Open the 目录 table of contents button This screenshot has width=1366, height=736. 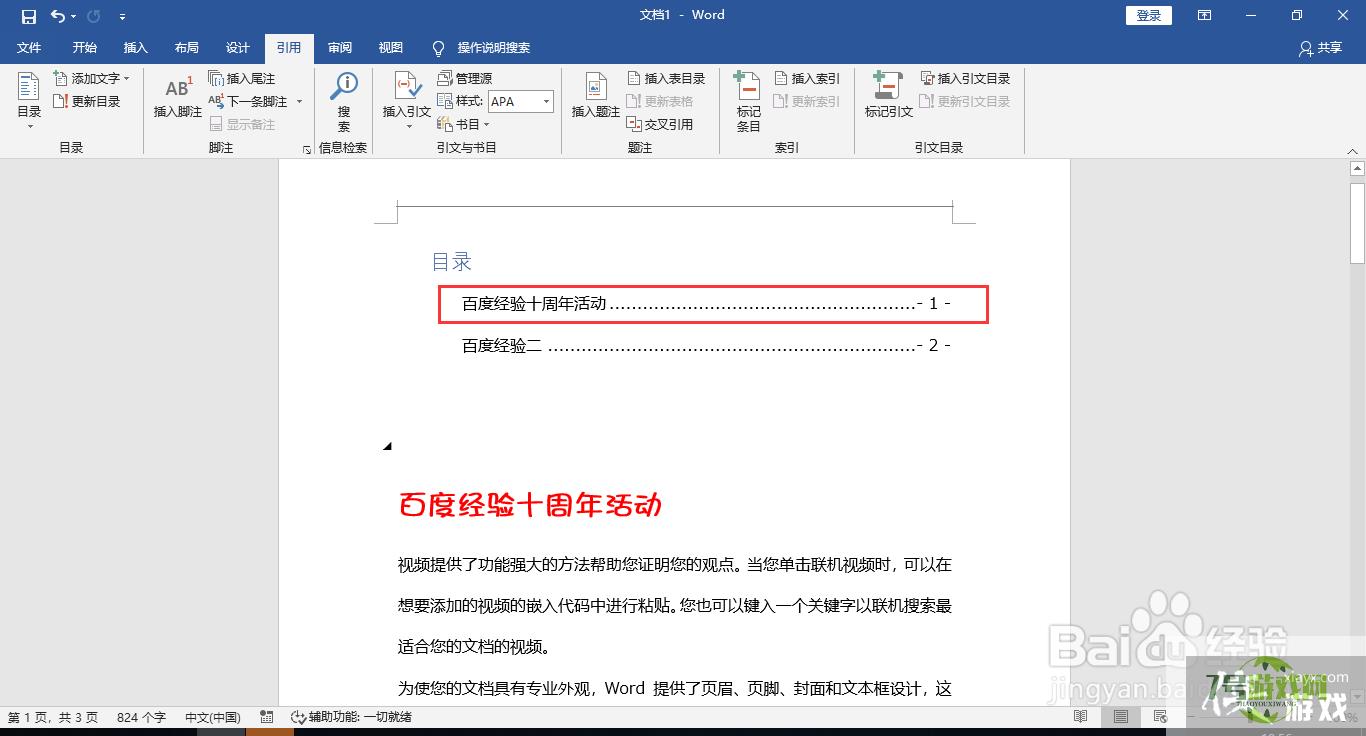29,101
